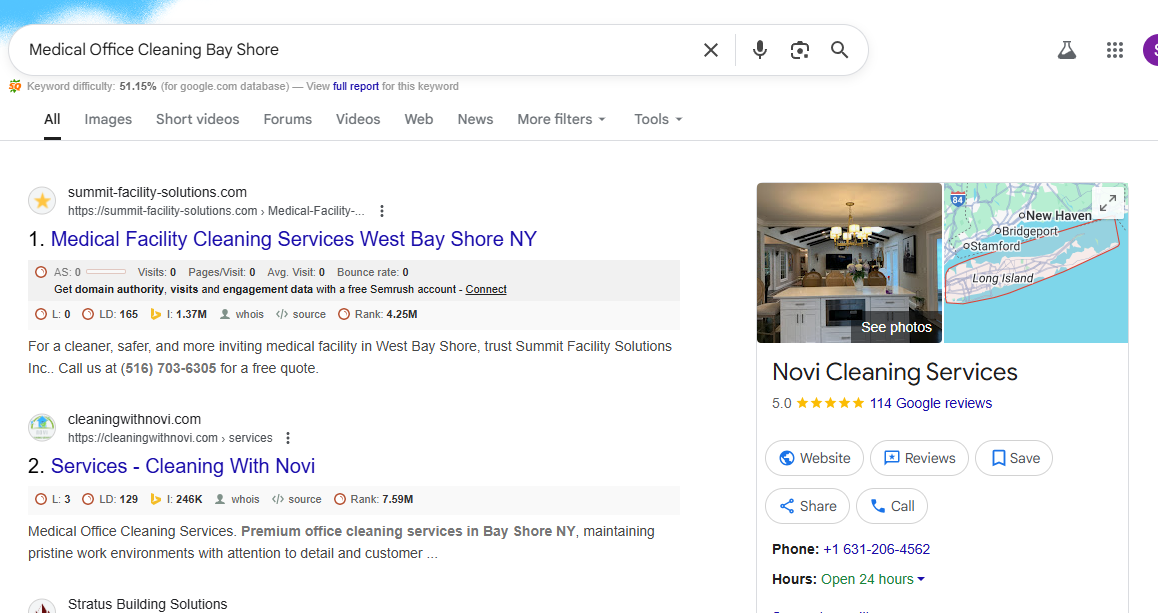Open Medical Facility Cleaning Services West Bay Shore link

(293, 239)
